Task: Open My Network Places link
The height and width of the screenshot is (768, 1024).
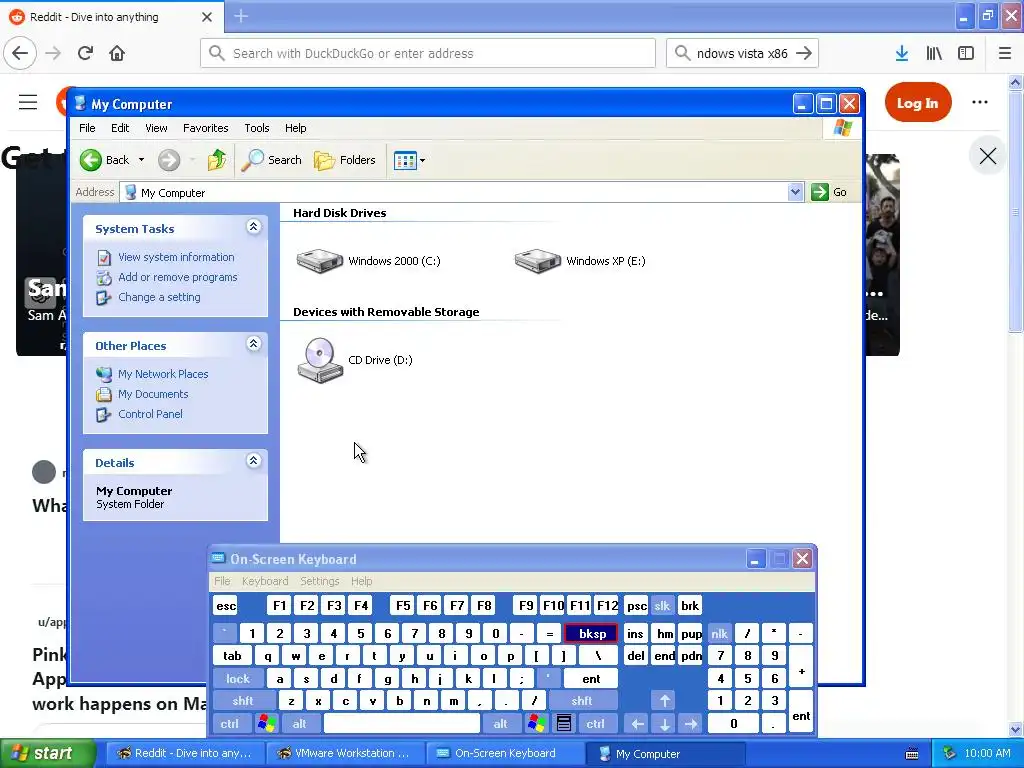Action: click(163, 374)
